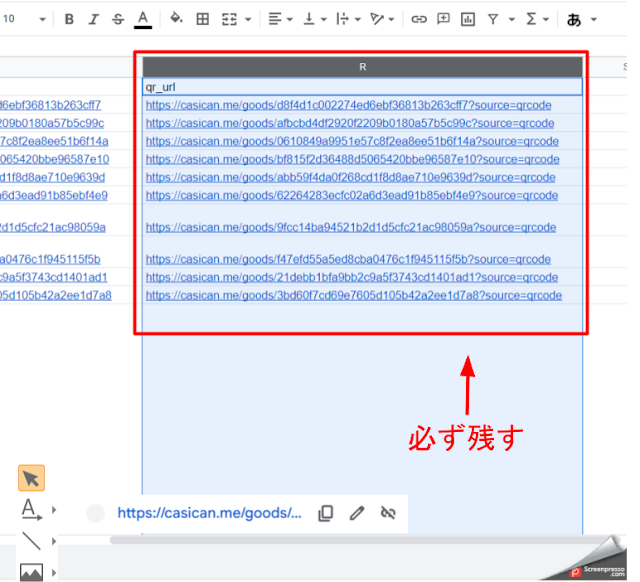640x582 pixels.
Task: Select the line drawing tool
Action: 31,541
